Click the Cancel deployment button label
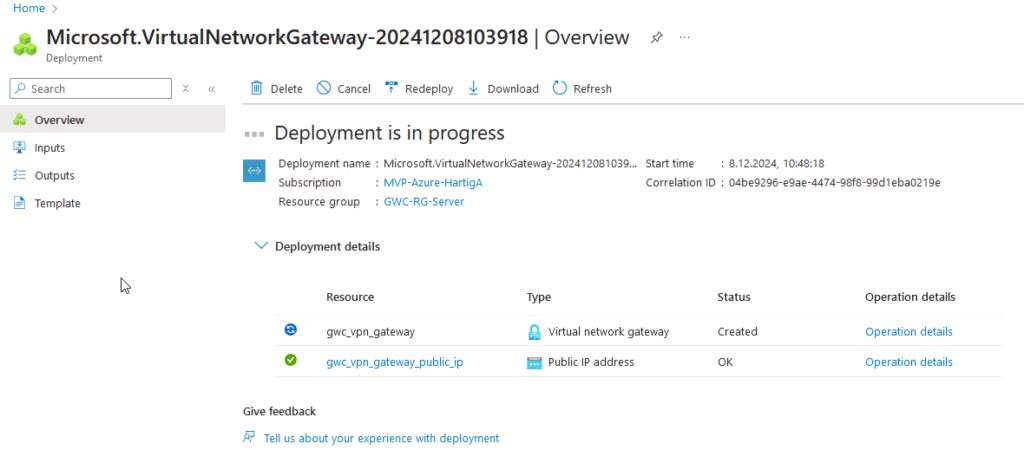This screenshot has width=1024, height=450. 354,89
